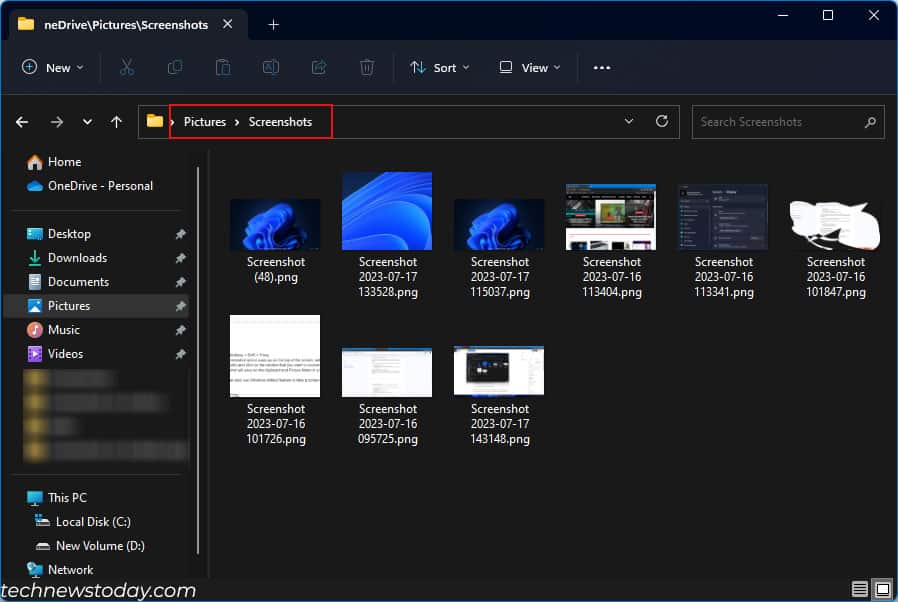Unpin Music using its pin icon
Image resolution: width=898 pixels, height=602 pixels.
[x=180, y=330]
